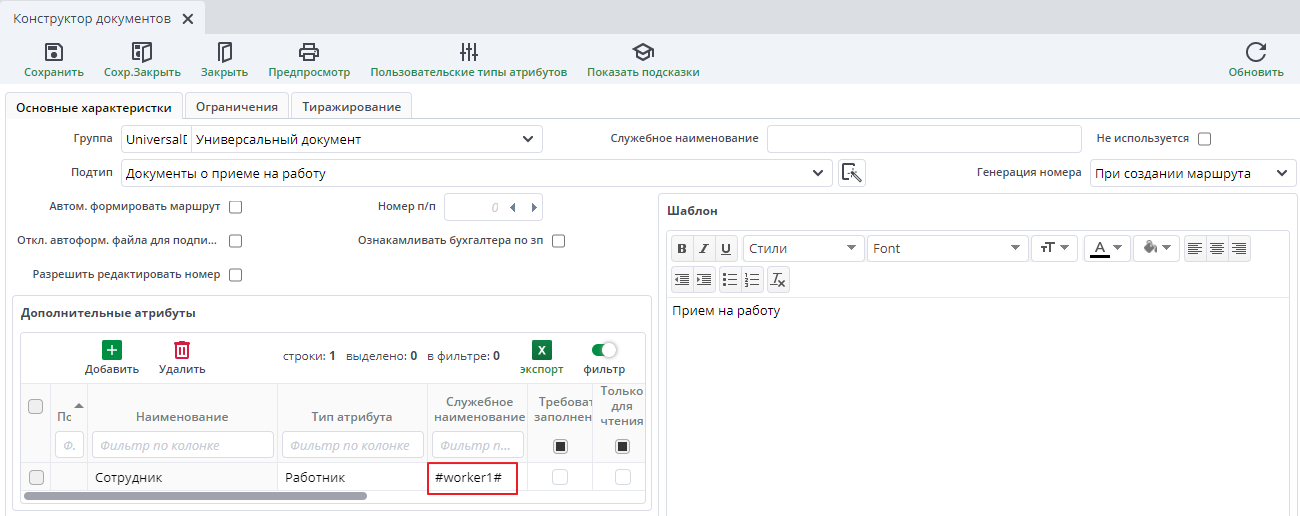1300x516 pixels.
Task: Enable the 'Не используется' checkbox
Action: 1204,139
